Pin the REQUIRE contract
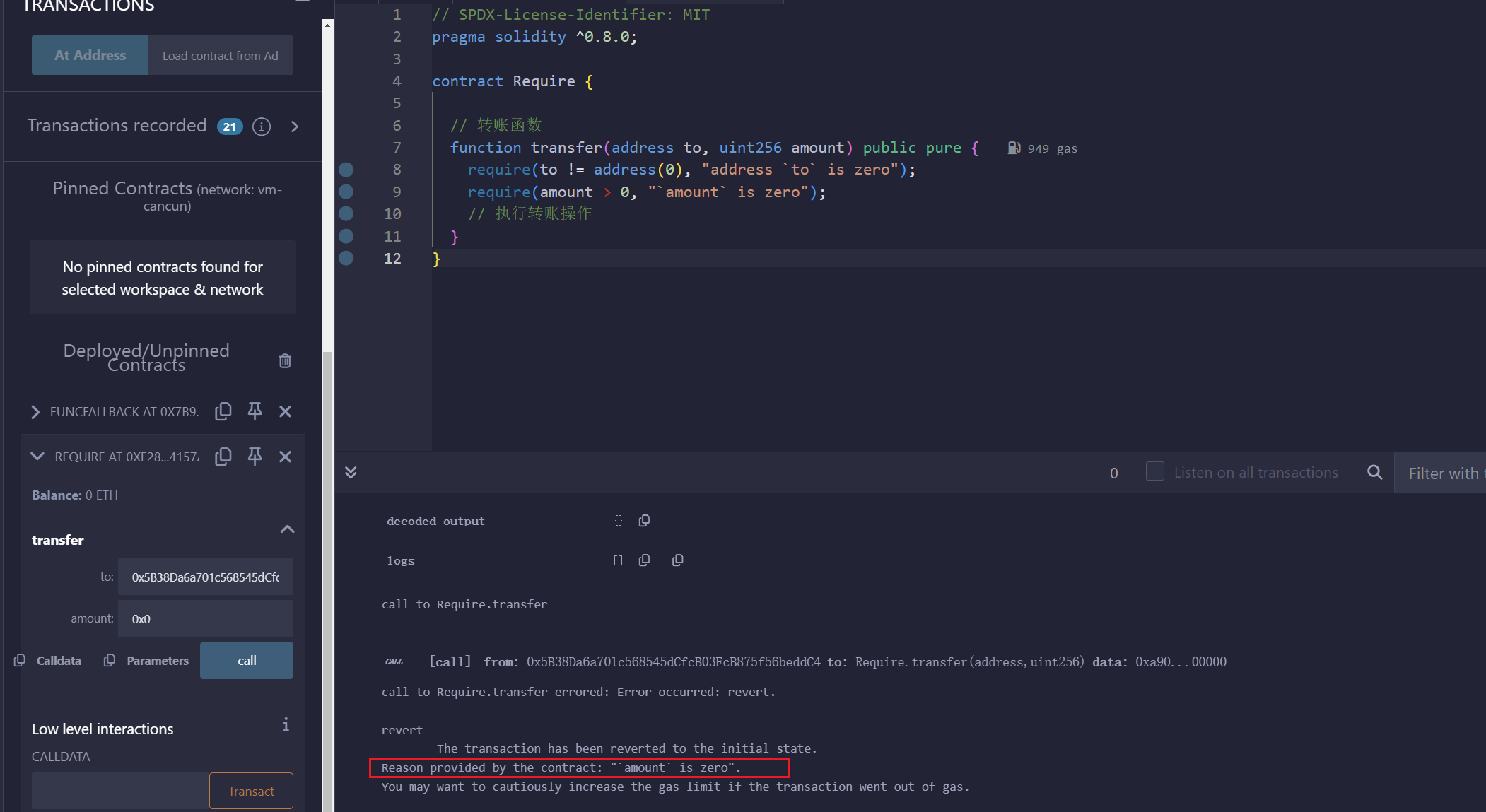The image size is (1486, 812). [x=255, y=457]
